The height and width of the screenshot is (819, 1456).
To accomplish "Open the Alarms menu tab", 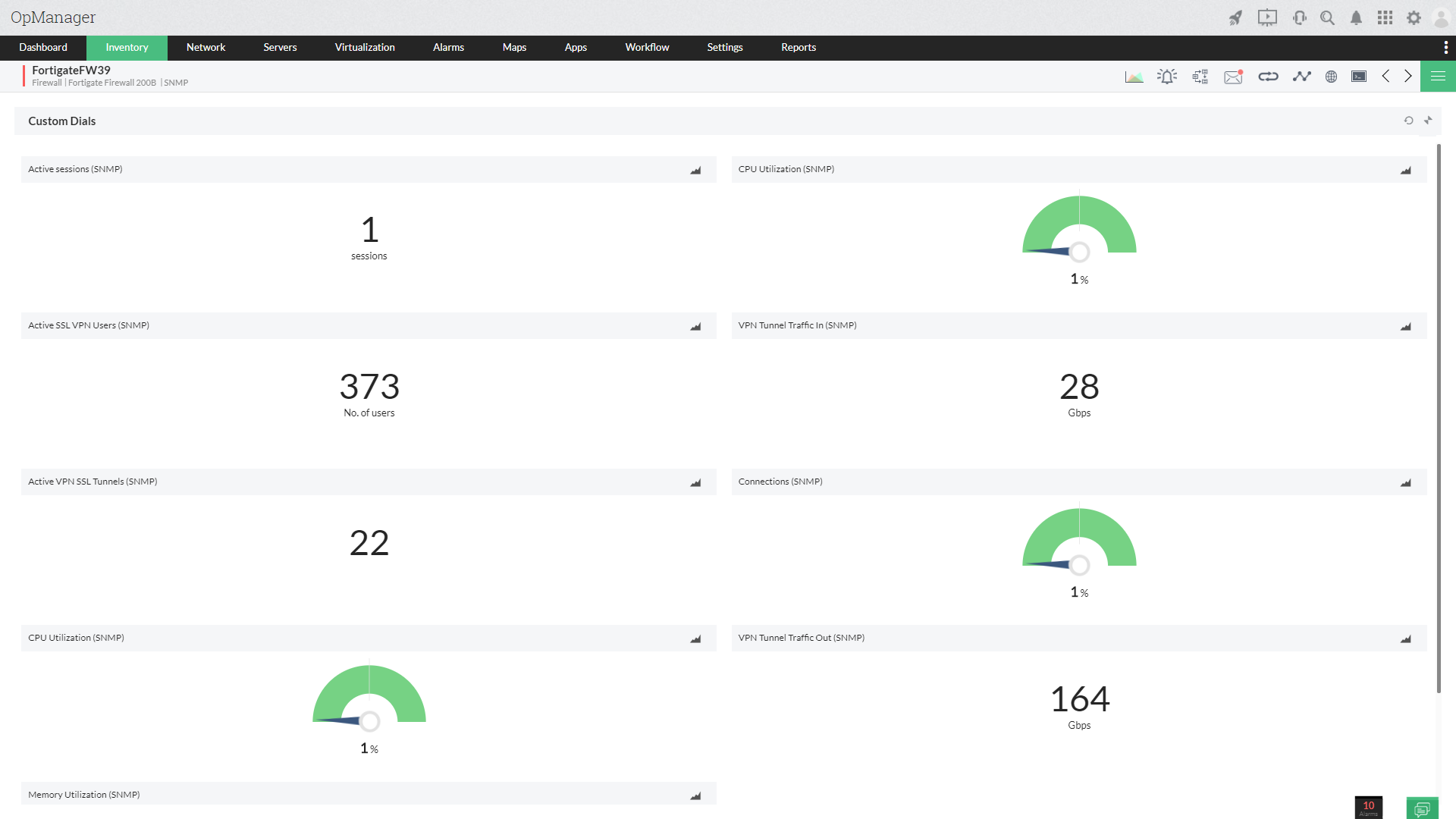I will tap(448, 47).
